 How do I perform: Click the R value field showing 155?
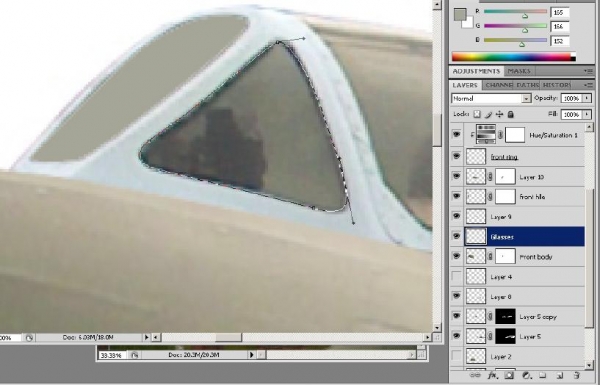559,12
